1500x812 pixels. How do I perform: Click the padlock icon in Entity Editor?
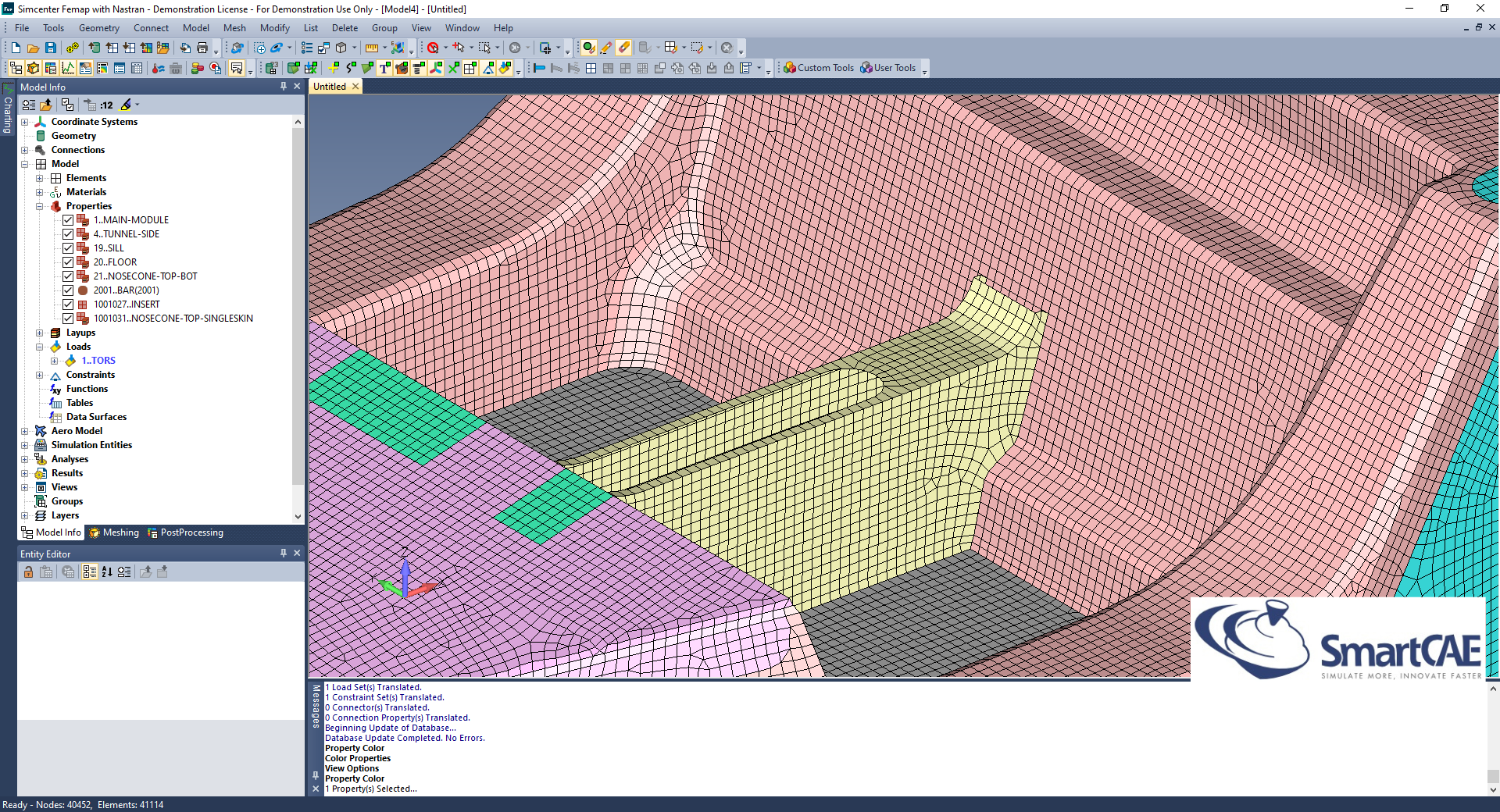(x=28, y=572)
